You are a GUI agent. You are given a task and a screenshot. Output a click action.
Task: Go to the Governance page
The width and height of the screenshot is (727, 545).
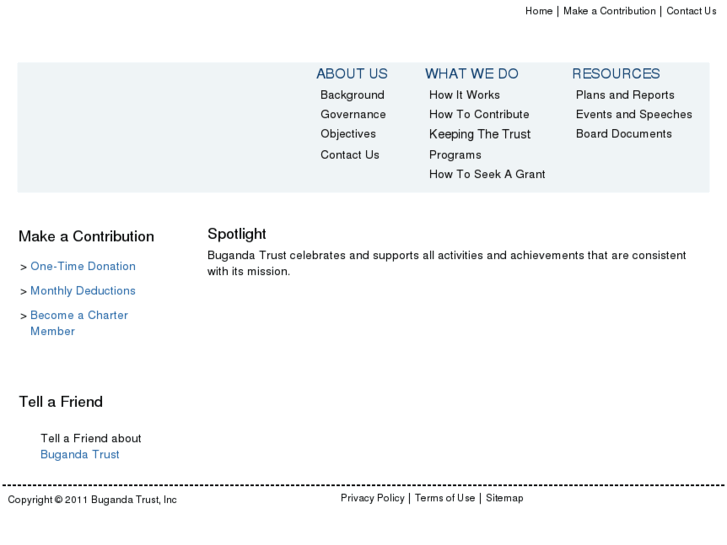[x=353, y=115]
